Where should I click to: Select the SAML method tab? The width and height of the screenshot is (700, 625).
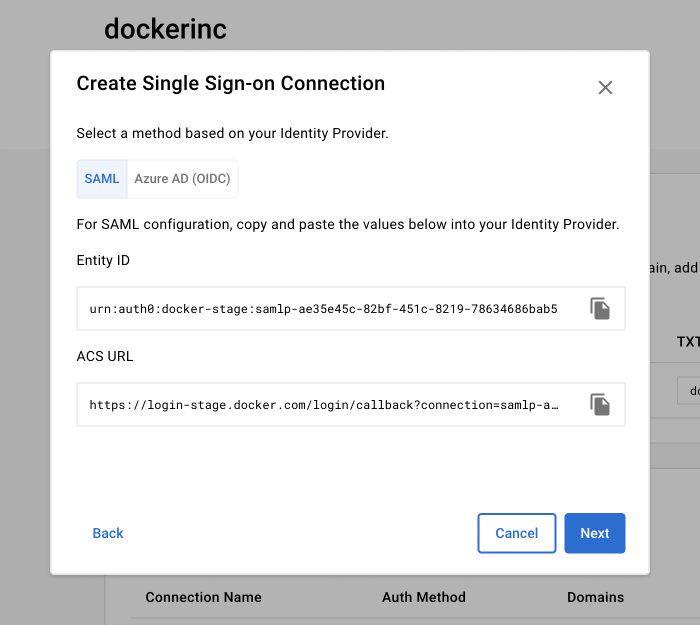point(102,179)
